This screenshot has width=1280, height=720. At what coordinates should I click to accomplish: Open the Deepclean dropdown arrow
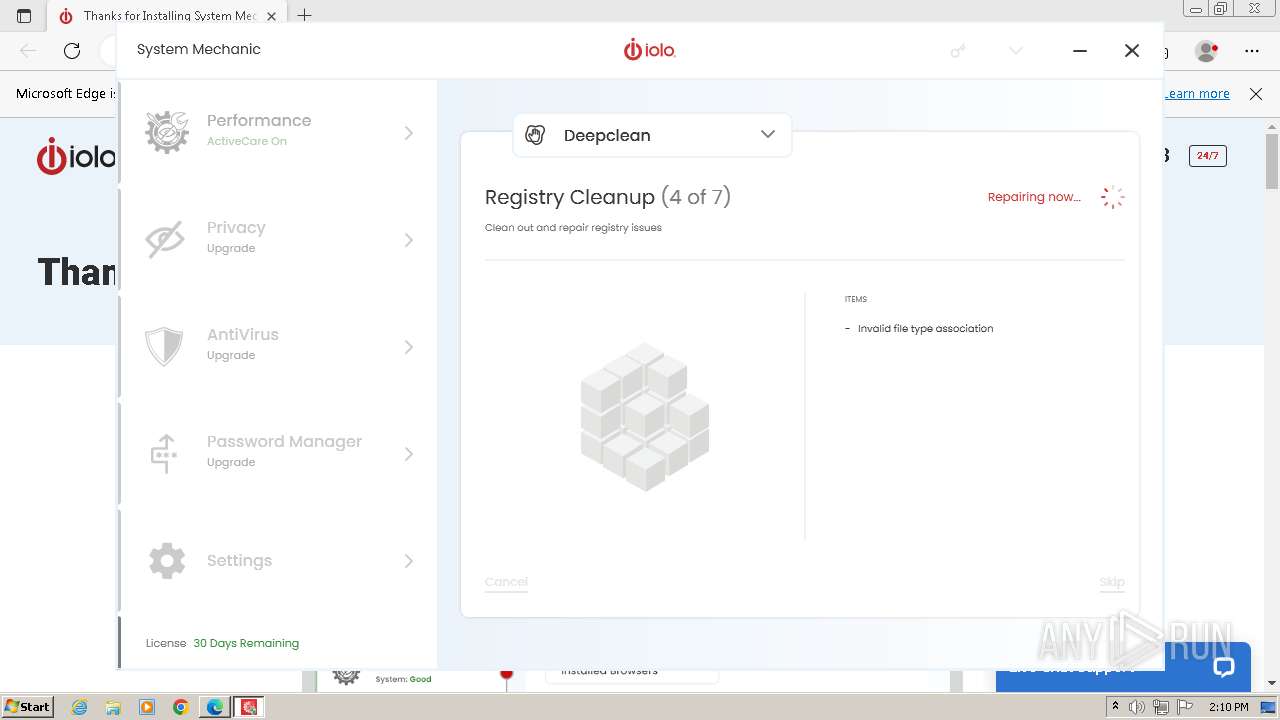pos(768,134)
